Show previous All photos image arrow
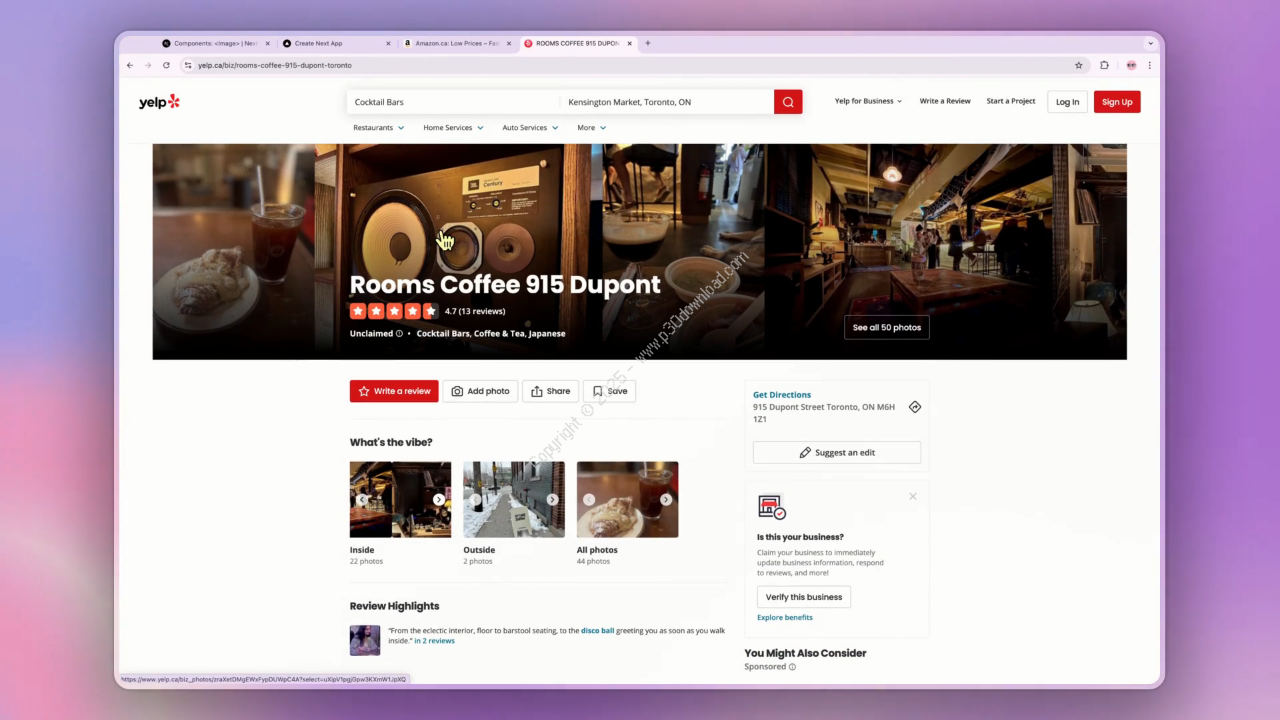This screenshot has height=720, width=1280. pyautogui.click(x=589, y=499)
